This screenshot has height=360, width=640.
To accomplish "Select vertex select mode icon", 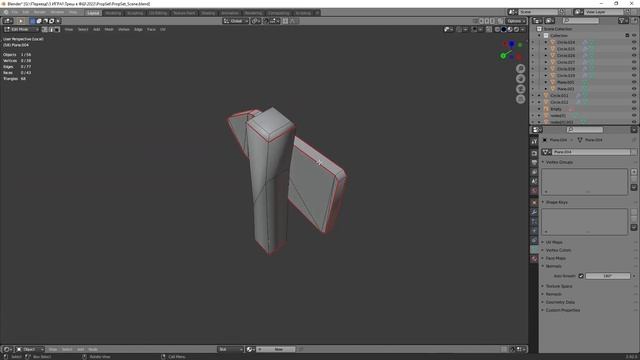I will click(45, 29).
